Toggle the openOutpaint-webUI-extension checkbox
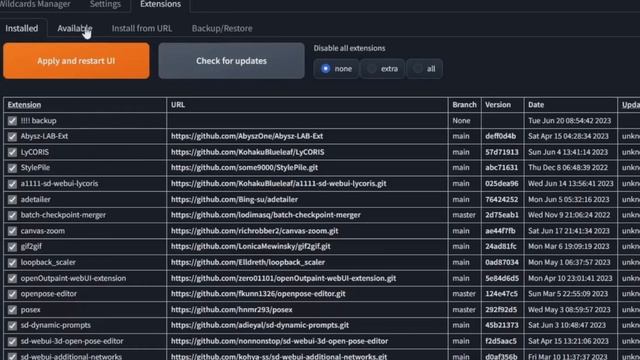Viewport: 640px width, 360px height. click(x=12, y=278)
